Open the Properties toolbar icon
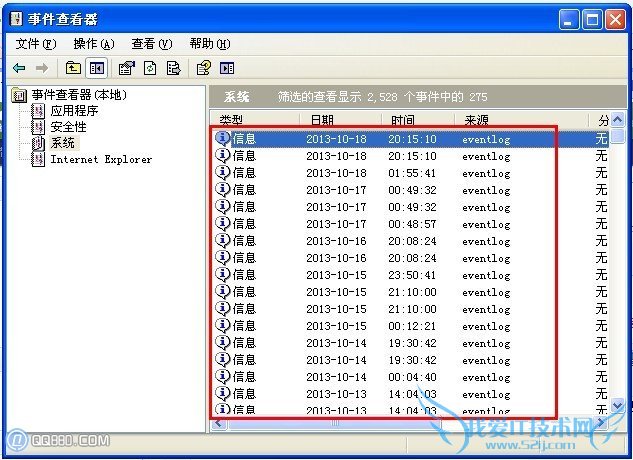This screenshot has height=460, width=633. click(126, 68)
